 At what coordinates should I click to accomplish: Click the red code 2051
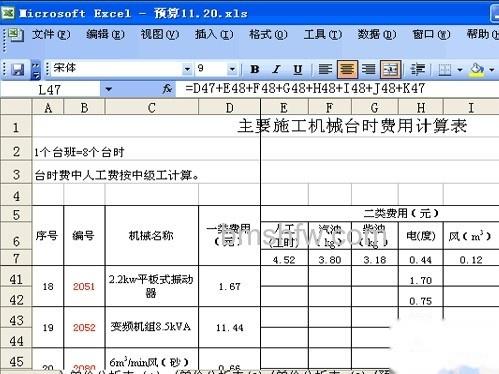click(84, 286)
